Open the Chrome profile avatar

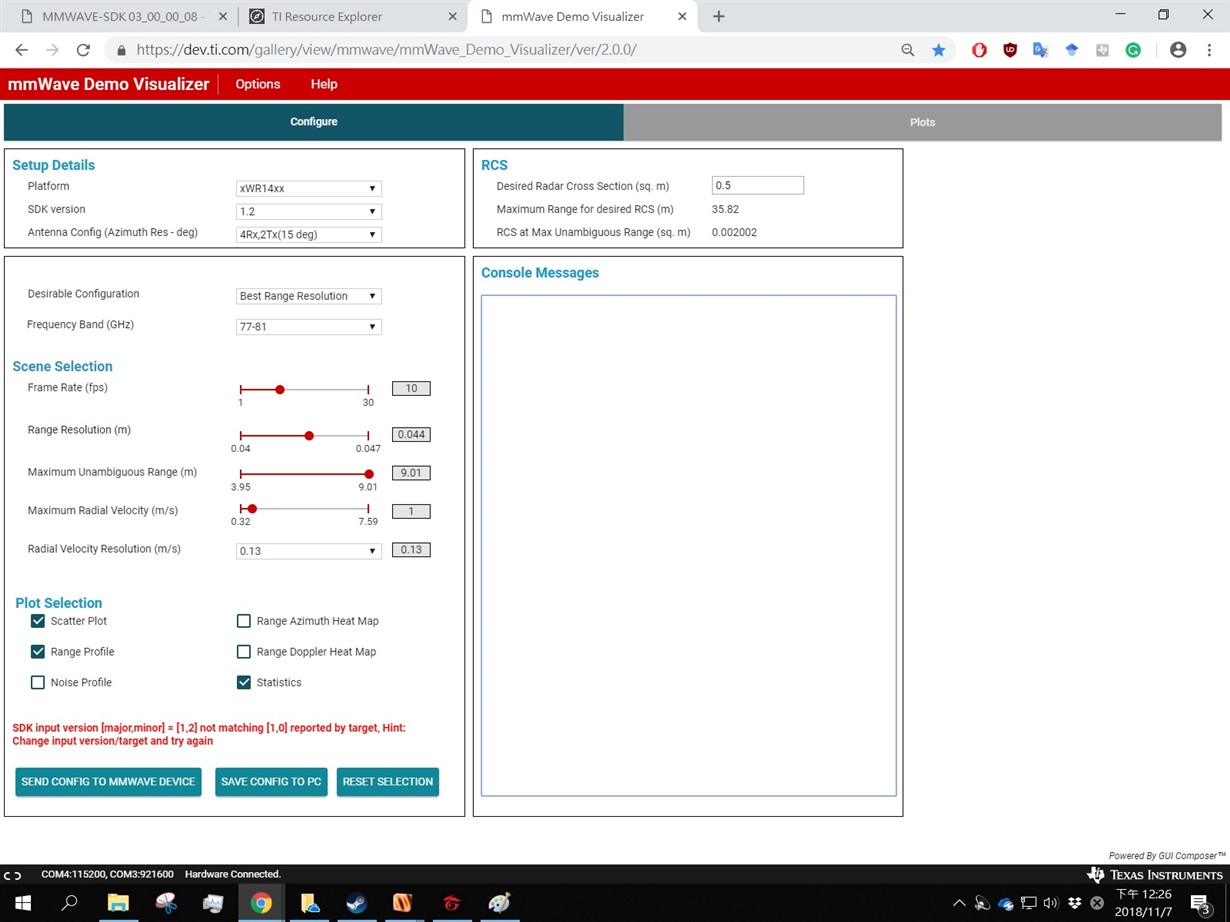(1178, 50)
